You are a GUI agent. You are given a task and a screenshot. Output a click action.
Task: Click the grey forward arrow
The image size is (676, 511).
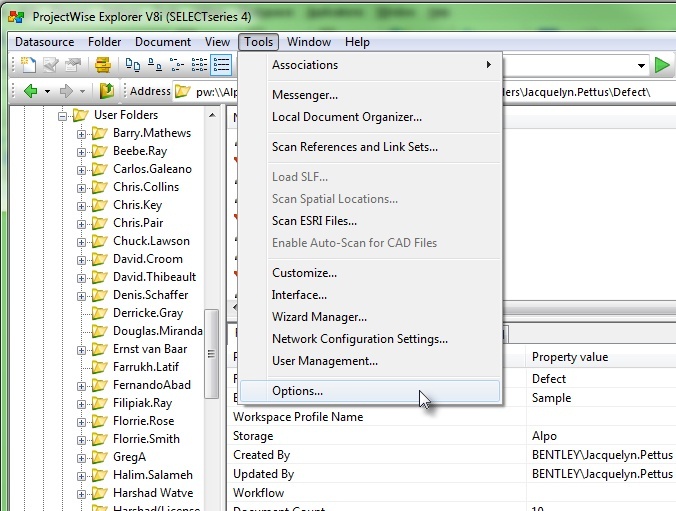[66, 91]
